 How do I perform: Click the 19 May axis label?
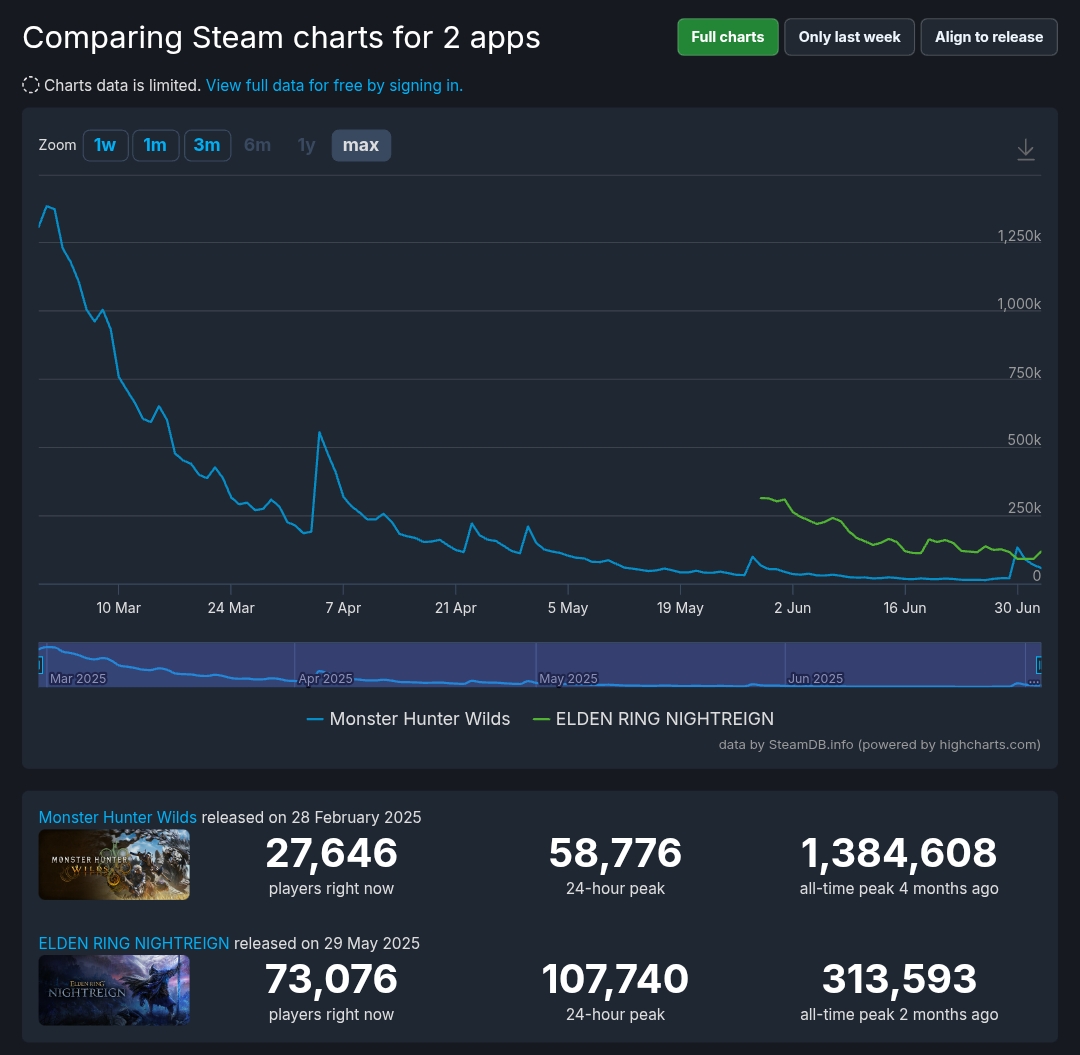[x=680, y=608]
